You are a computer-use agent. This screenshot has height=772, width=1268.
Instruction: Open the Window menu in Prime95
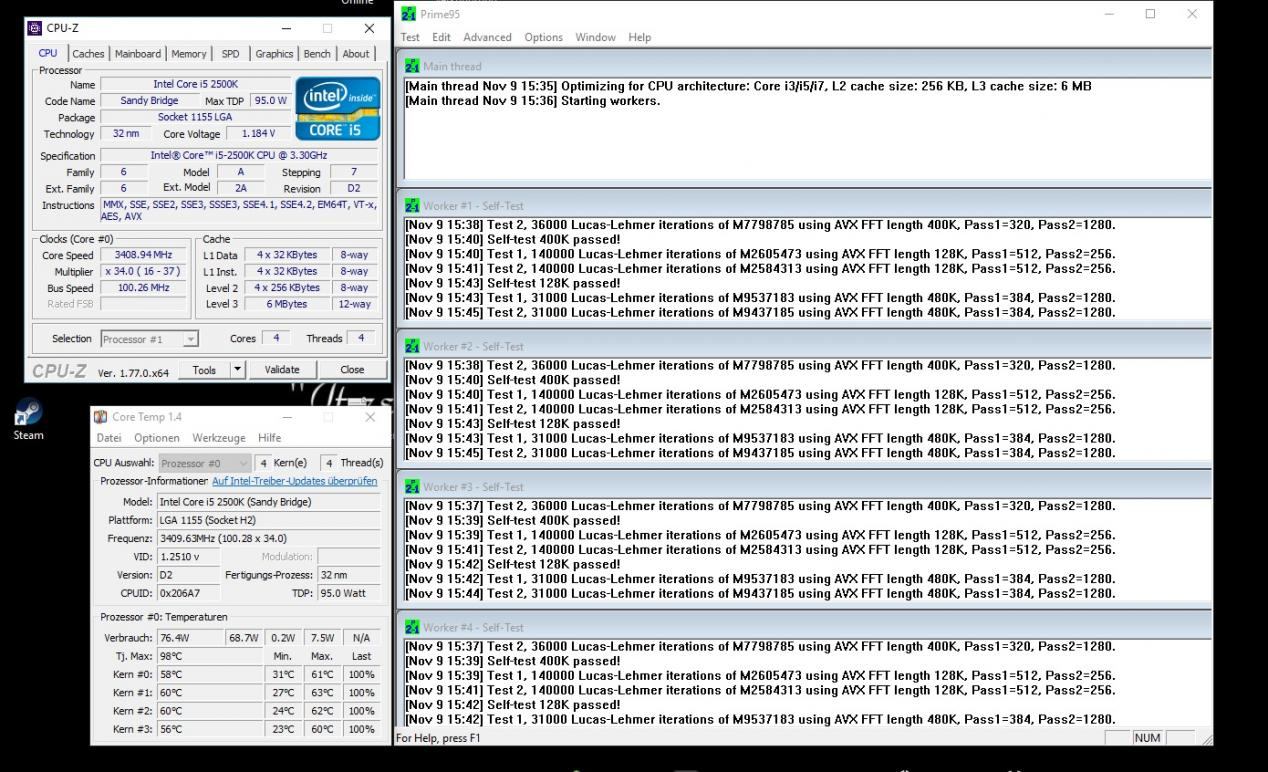point(595,37)
